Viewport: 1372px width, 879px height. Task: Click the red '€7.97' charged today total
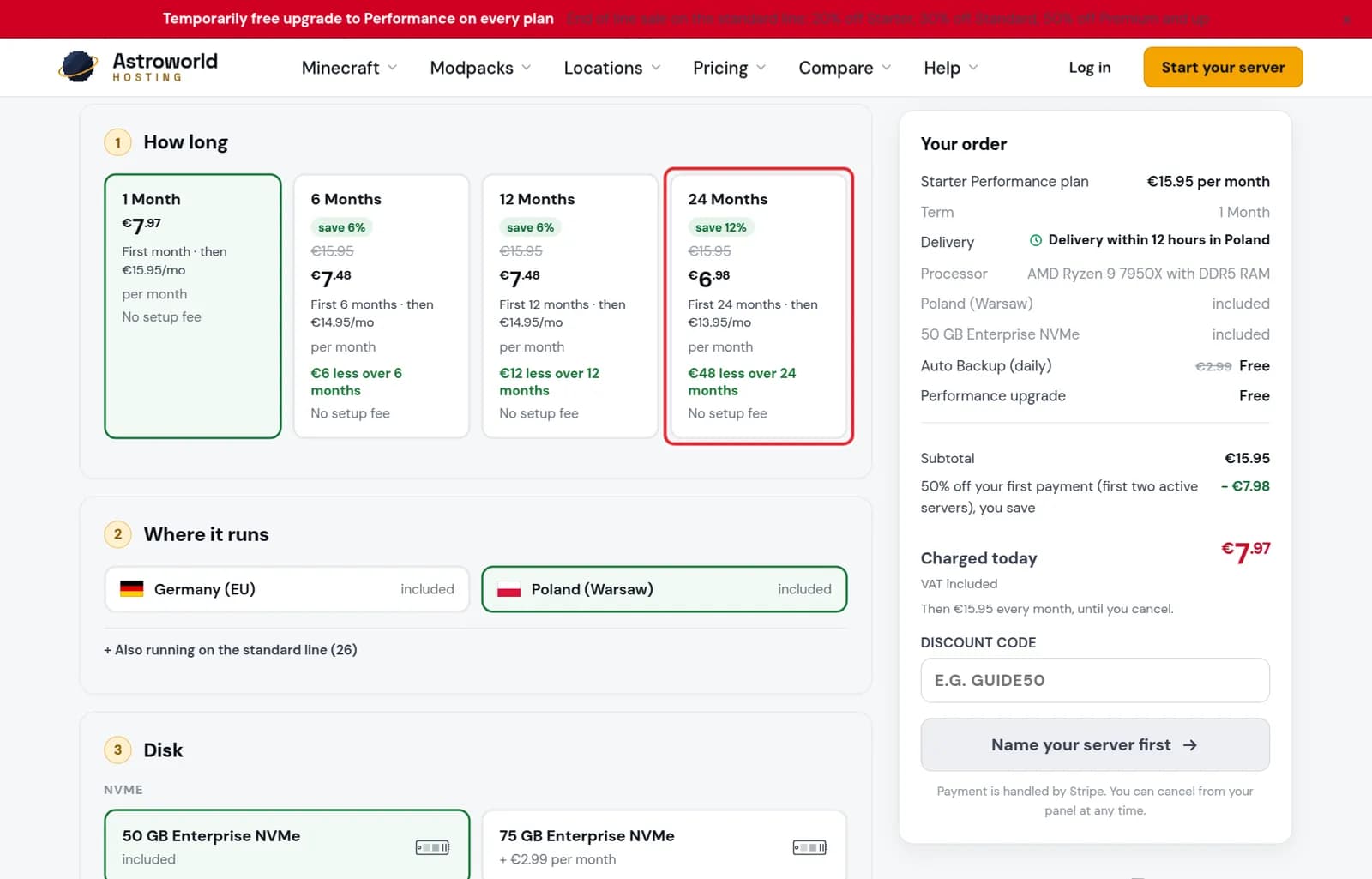tap(1246, 551)
